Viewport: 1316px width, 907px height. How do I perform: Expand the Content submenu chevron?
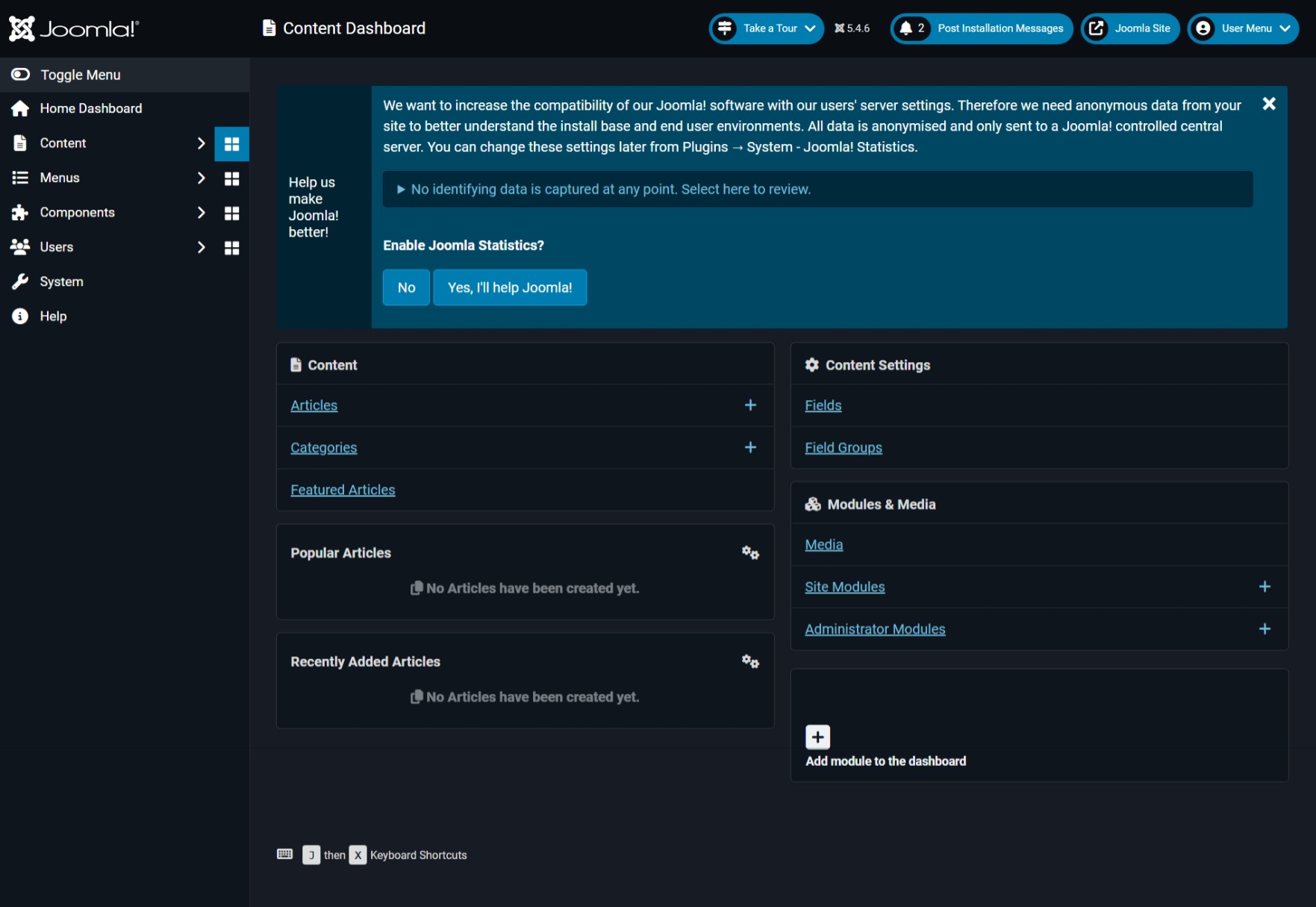201,143
